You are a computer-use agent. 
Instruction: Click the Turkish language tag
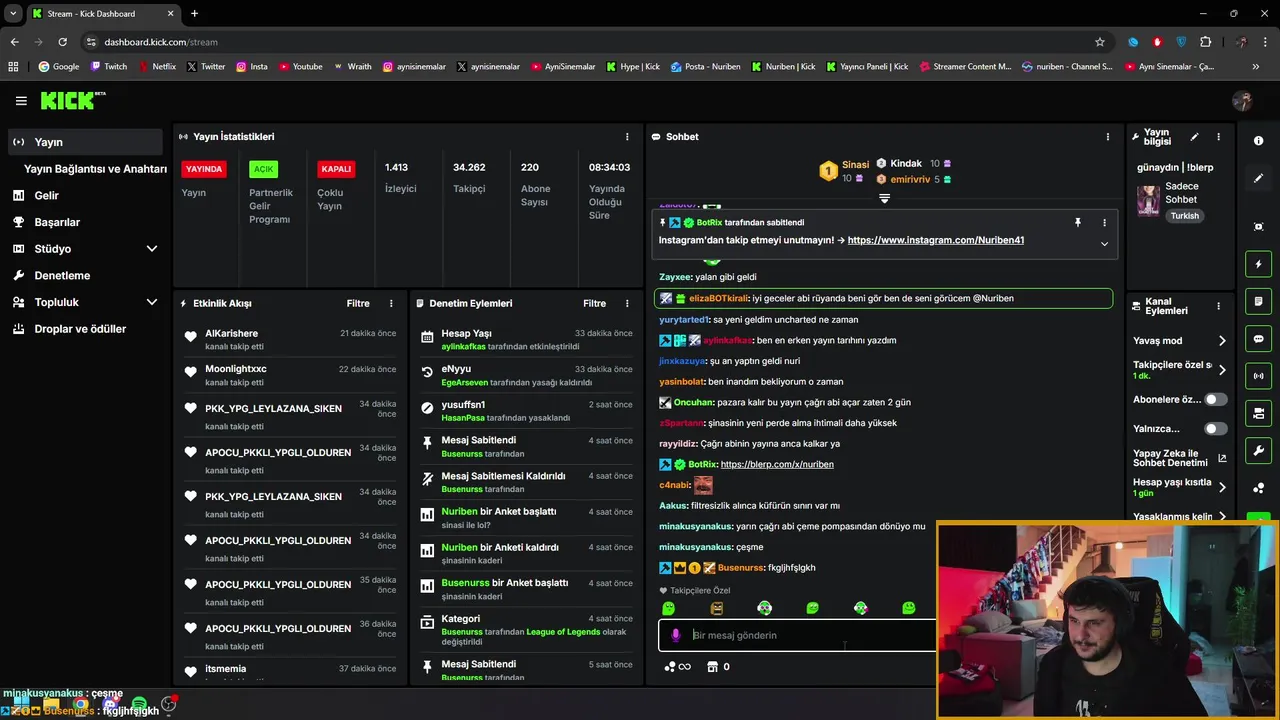[1184, 216]
